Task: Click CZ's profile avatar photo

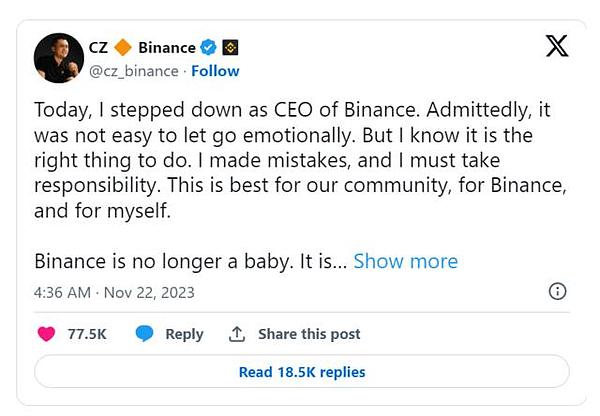Action: 59,59
